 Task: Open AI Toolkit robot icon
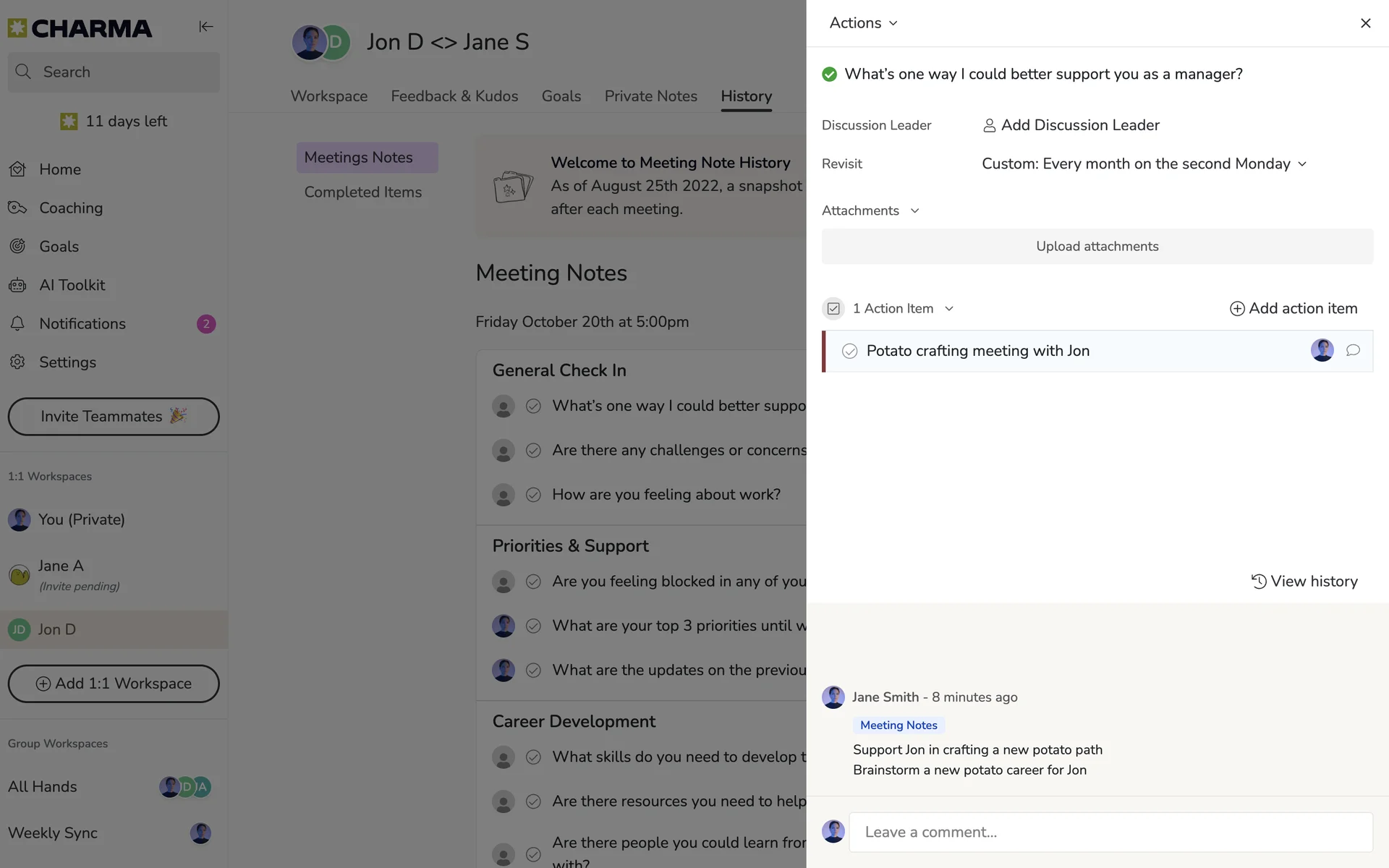coord(17,285)
